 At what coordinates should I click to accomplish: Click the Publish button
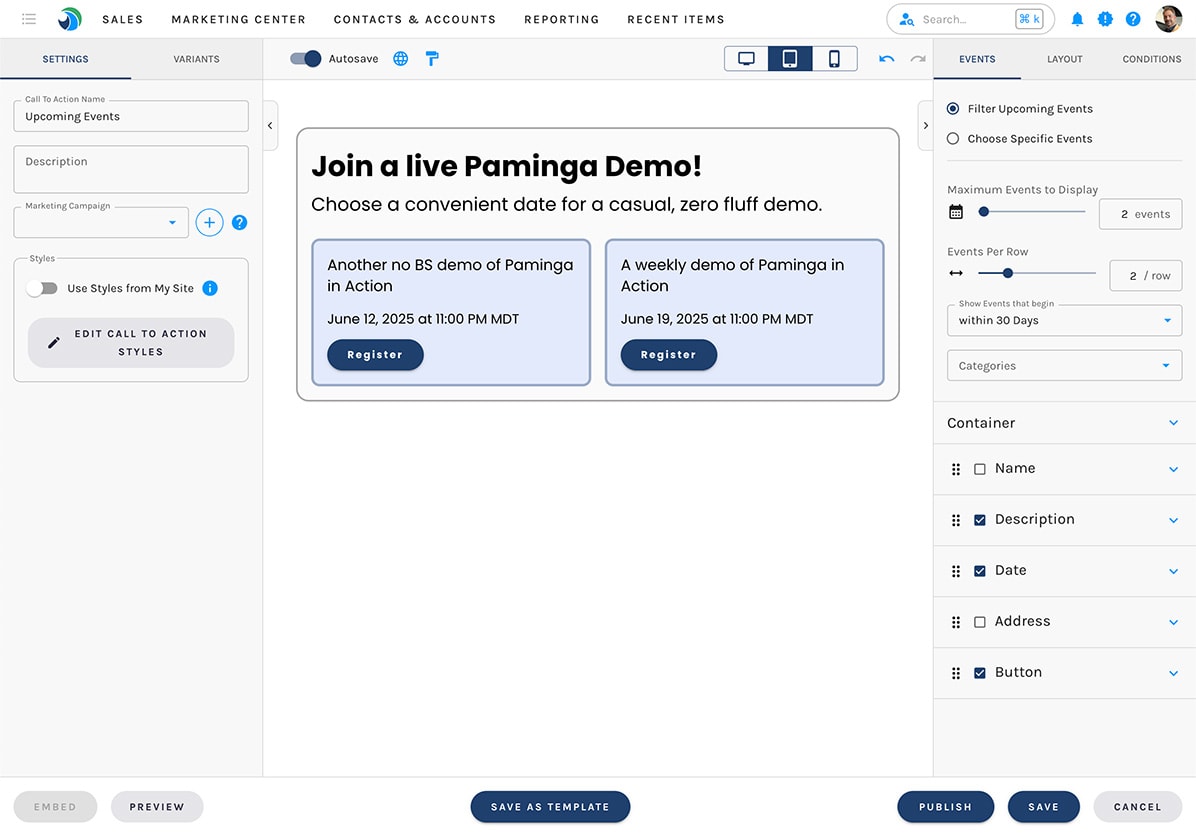click(x=945, y=806)
